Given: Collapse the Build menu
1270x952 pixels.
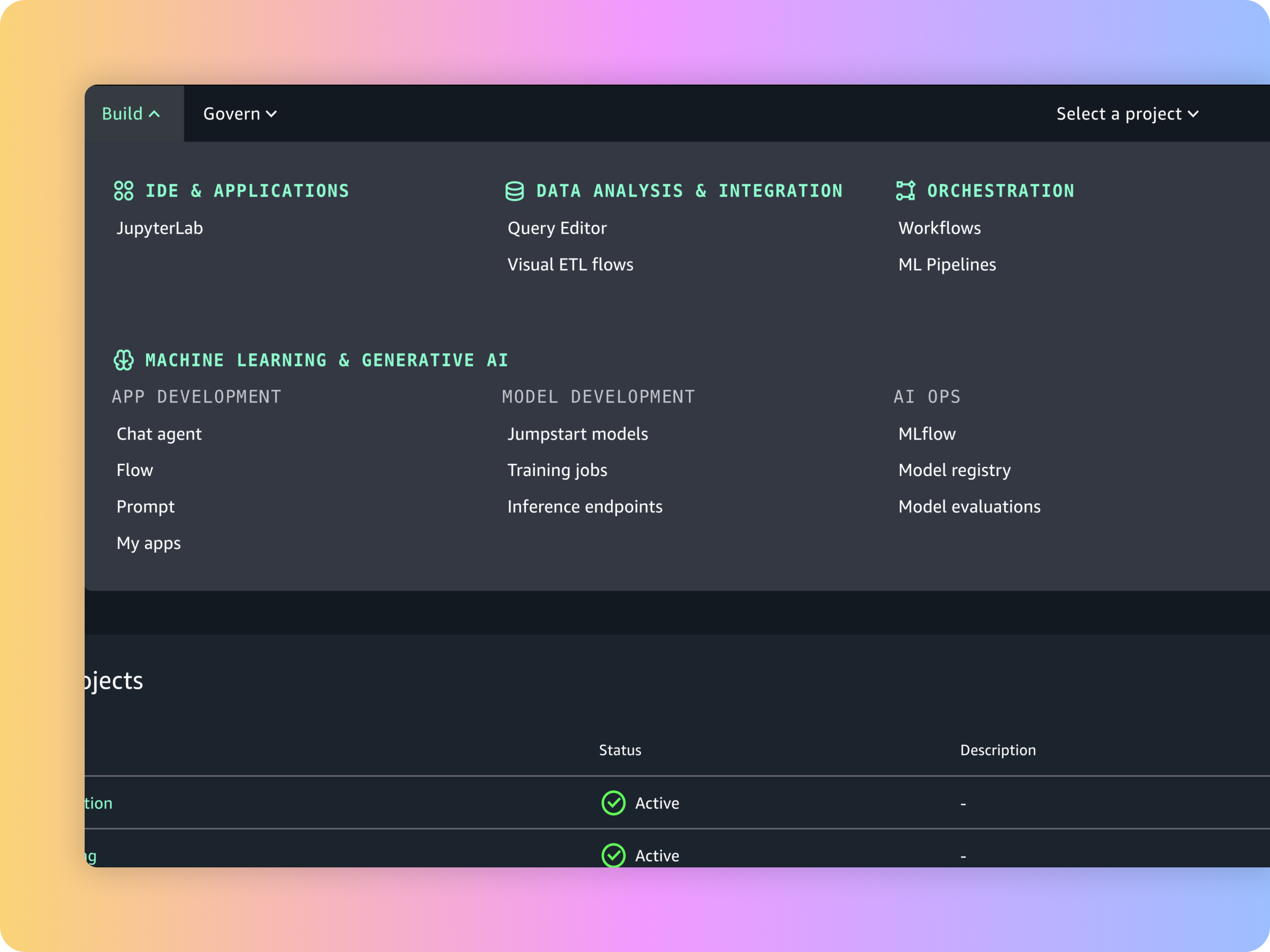Looking at the screenshot, I should click(x=131, y=114).
